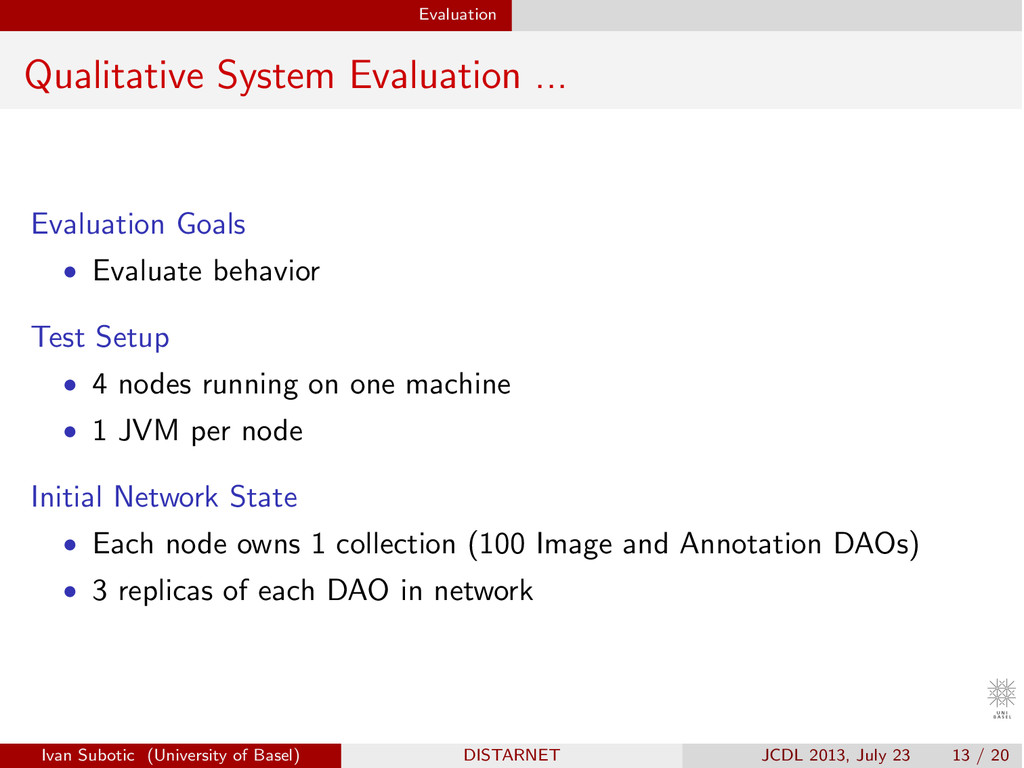Click 'JCDL 2013, July 23' footer text
The height and width of the screenshot is (768, 1024).
click(835, 756)
